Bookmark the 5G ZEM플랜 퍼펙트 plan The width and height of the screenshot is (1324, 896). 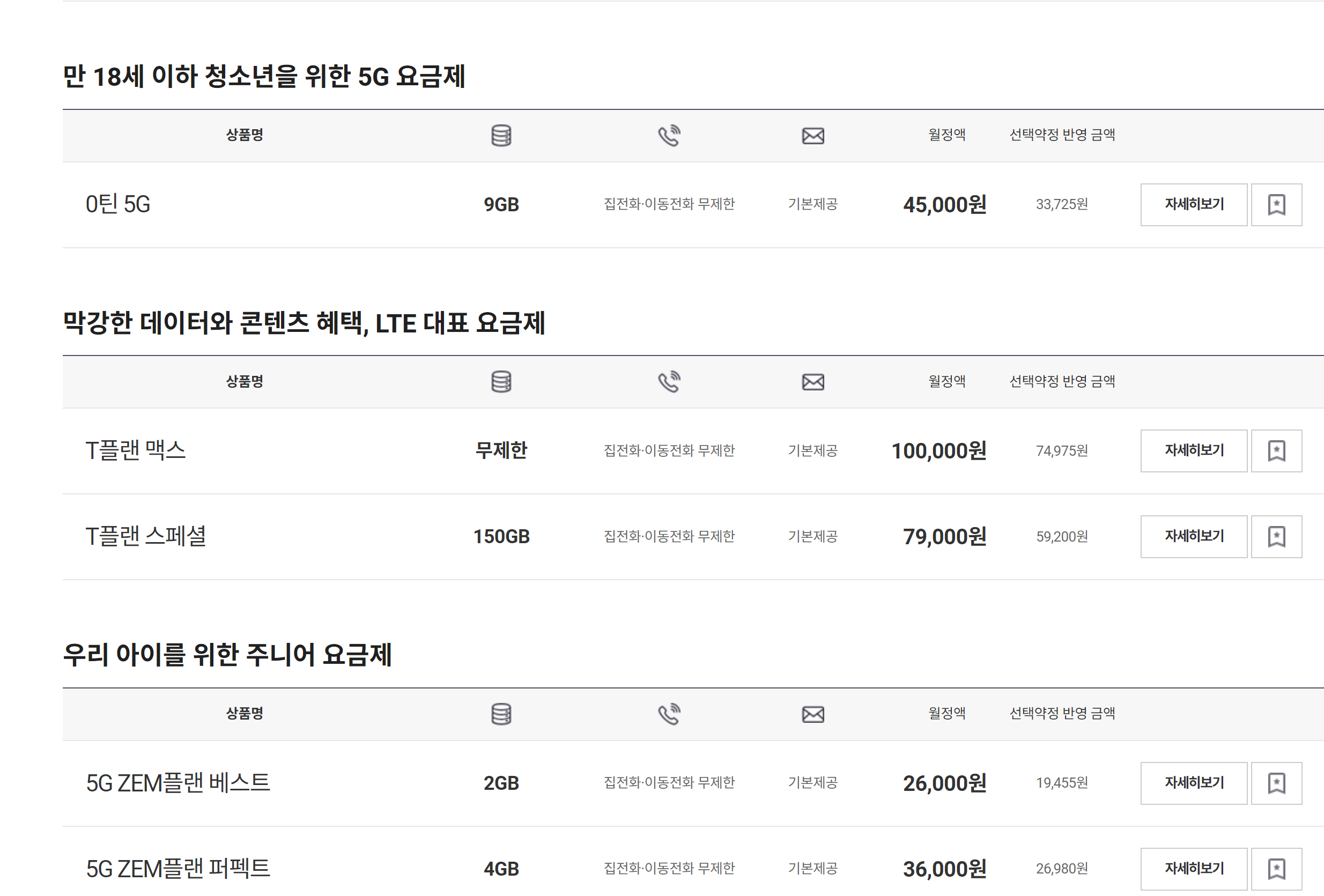coord(1277,868)
